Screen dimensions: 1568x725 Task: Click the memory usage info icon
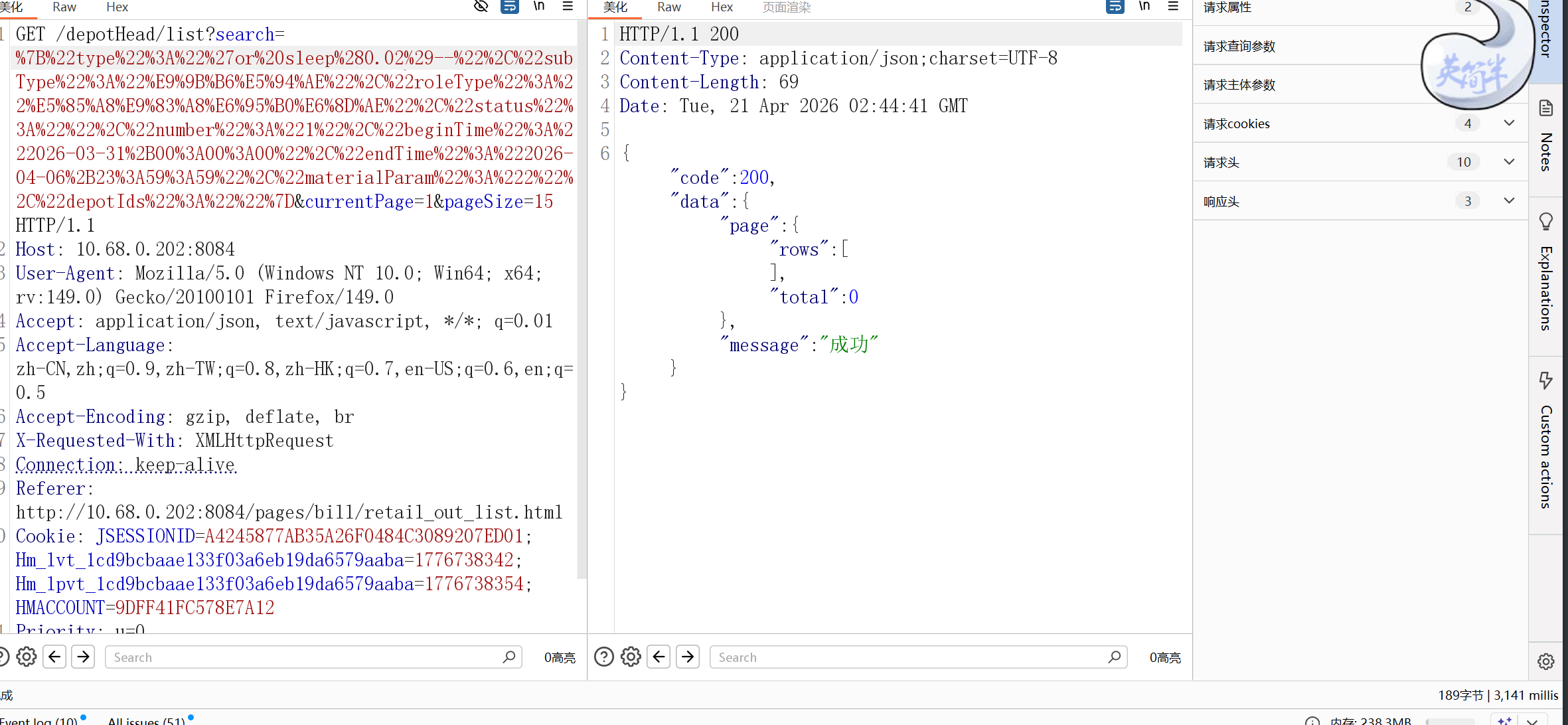[1312, 721]
